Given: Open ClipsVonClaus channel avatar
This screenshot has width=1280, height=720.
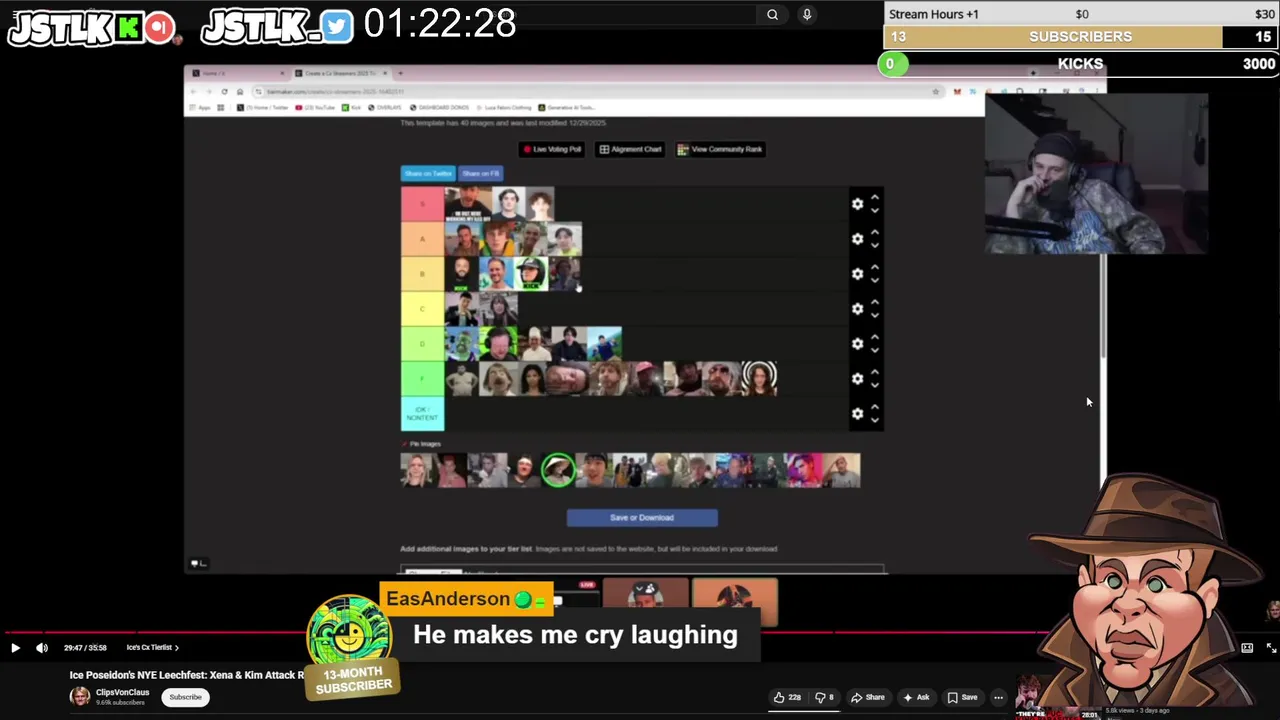Looking at the screenshot, I should pos(79,697).
